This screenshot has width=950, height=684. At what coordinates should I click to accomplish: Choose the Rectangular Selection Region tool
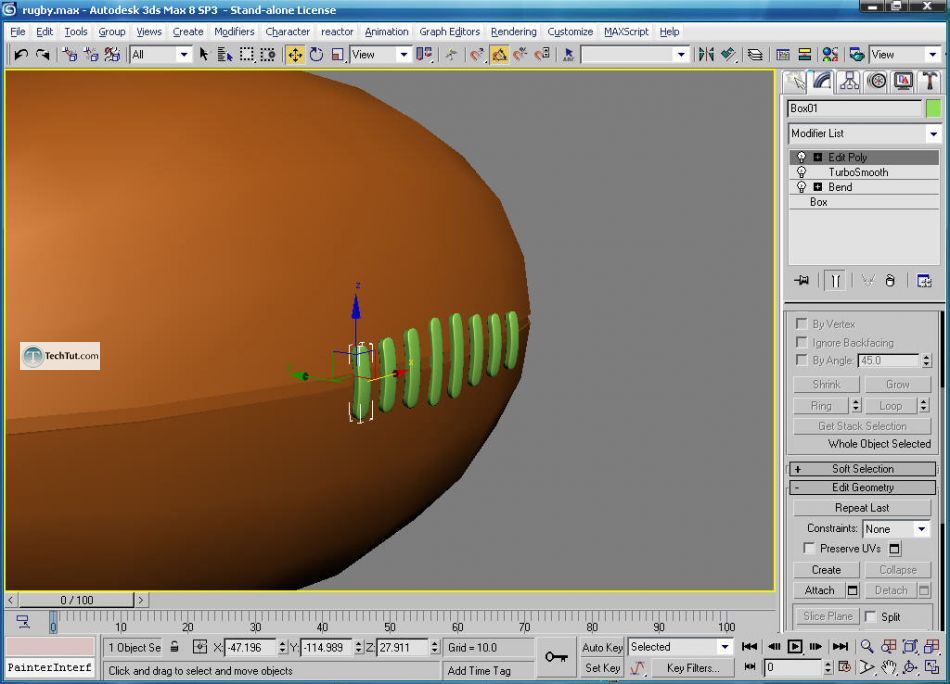click(247, 55)
